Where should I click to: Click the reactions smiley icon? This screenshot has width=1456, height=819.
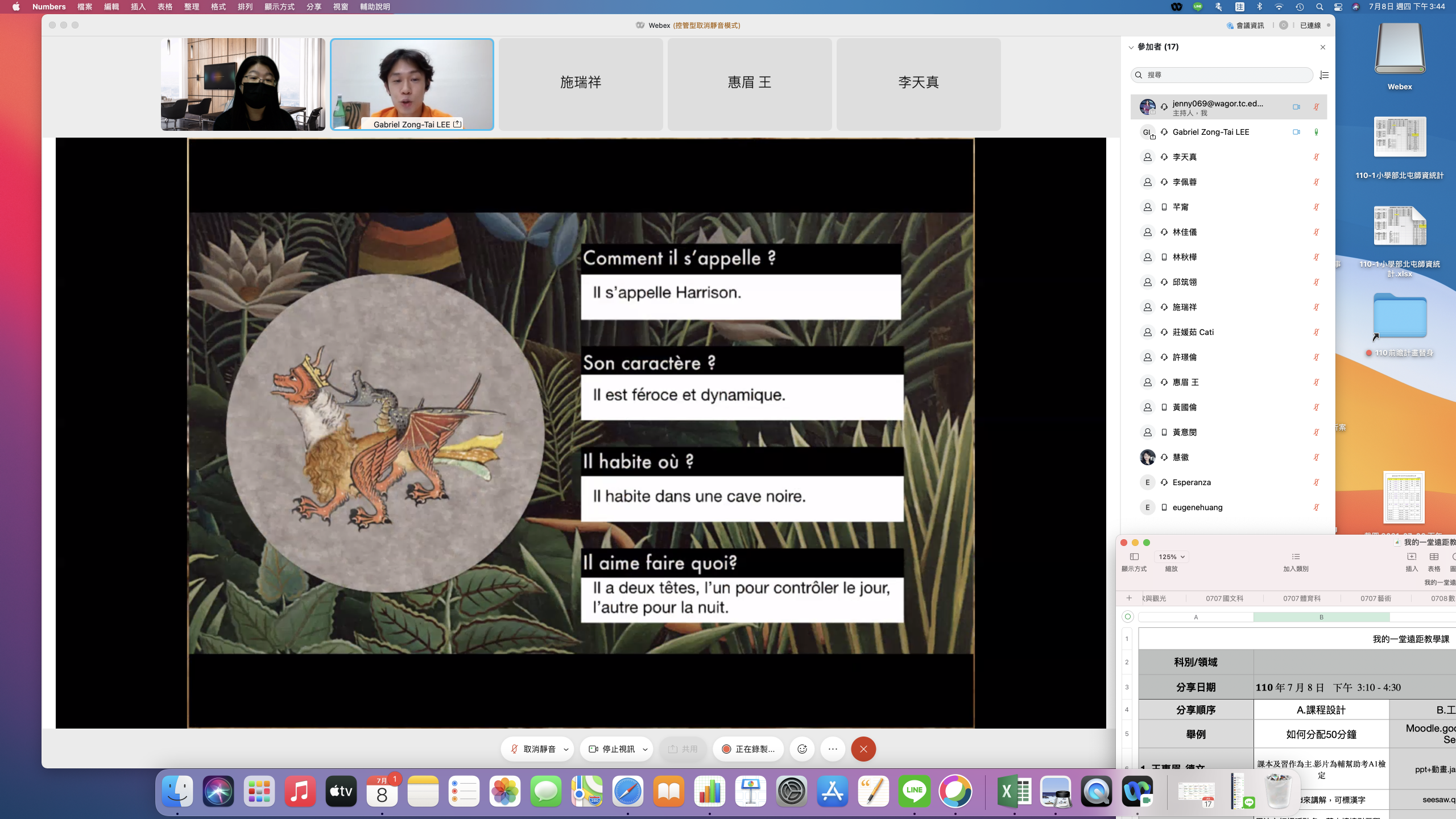click(802, 749)
